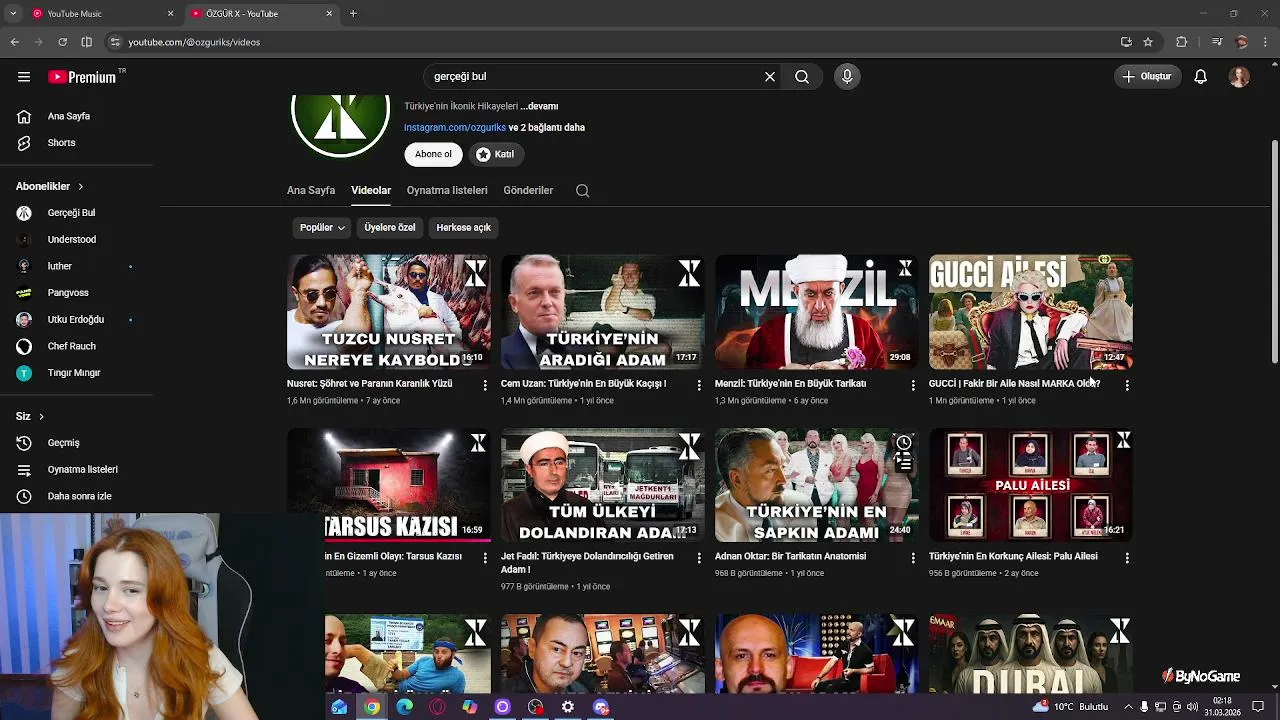Click the page vertical scrollbar

1274,252
